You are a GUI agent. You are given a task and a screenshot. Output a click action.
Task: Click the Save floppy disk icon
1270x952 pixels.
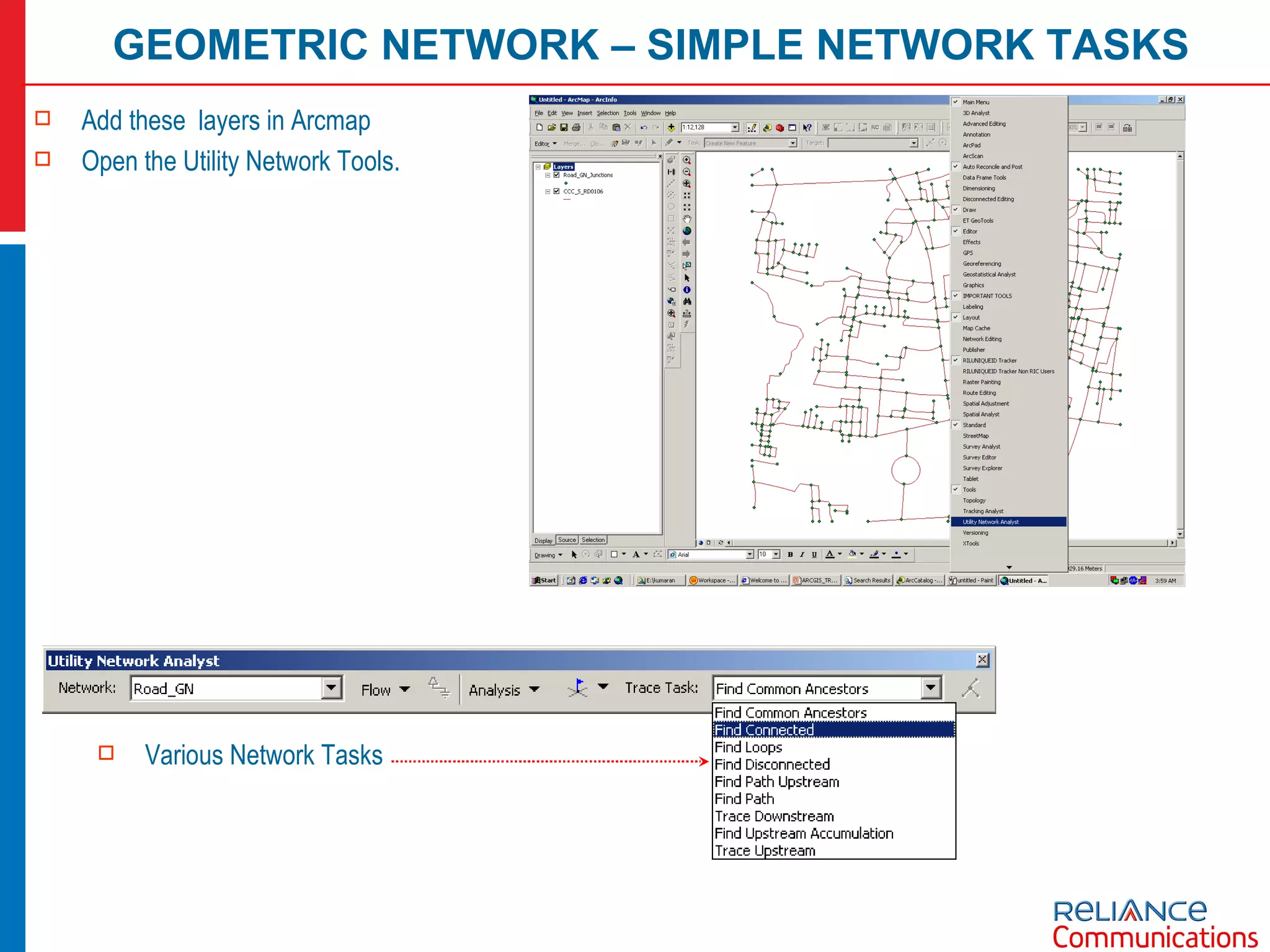pyautogui.click(x=564, y=128)
